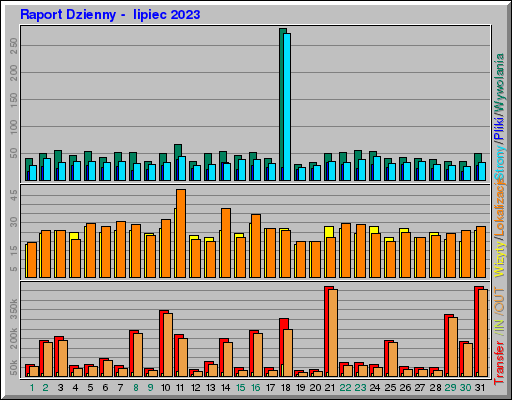Image resolution: width=512 pixels, height=400 pixels.
Task: Click the '200' y-axis label in top chart
Action: coord(14,73)
